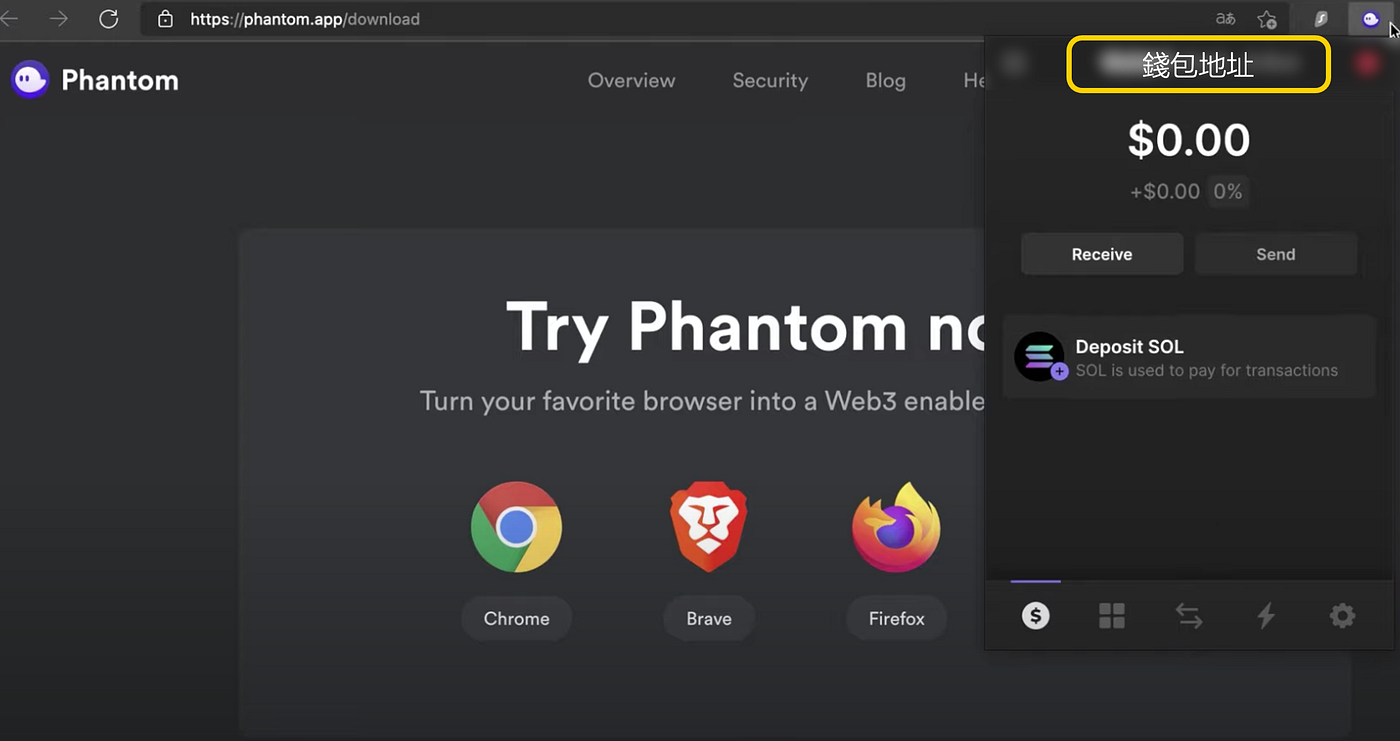Click the Solana Deposit SOL icon

click(1040, 357)
